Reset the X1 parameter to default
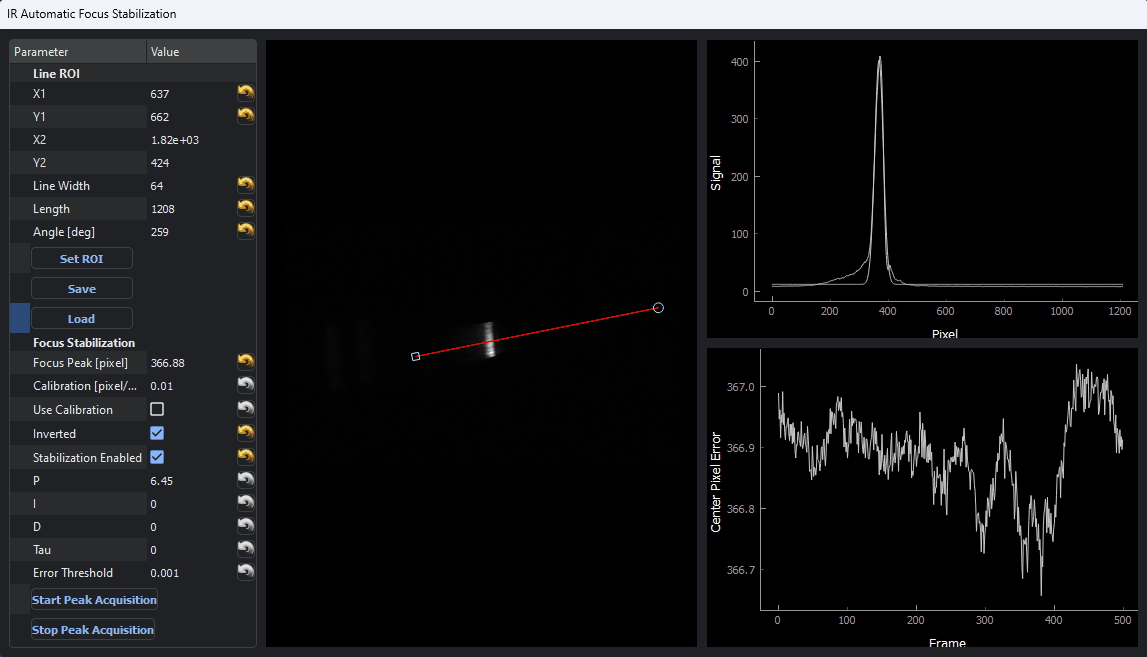The image size is (1147, 657). (x=245, y=93)
